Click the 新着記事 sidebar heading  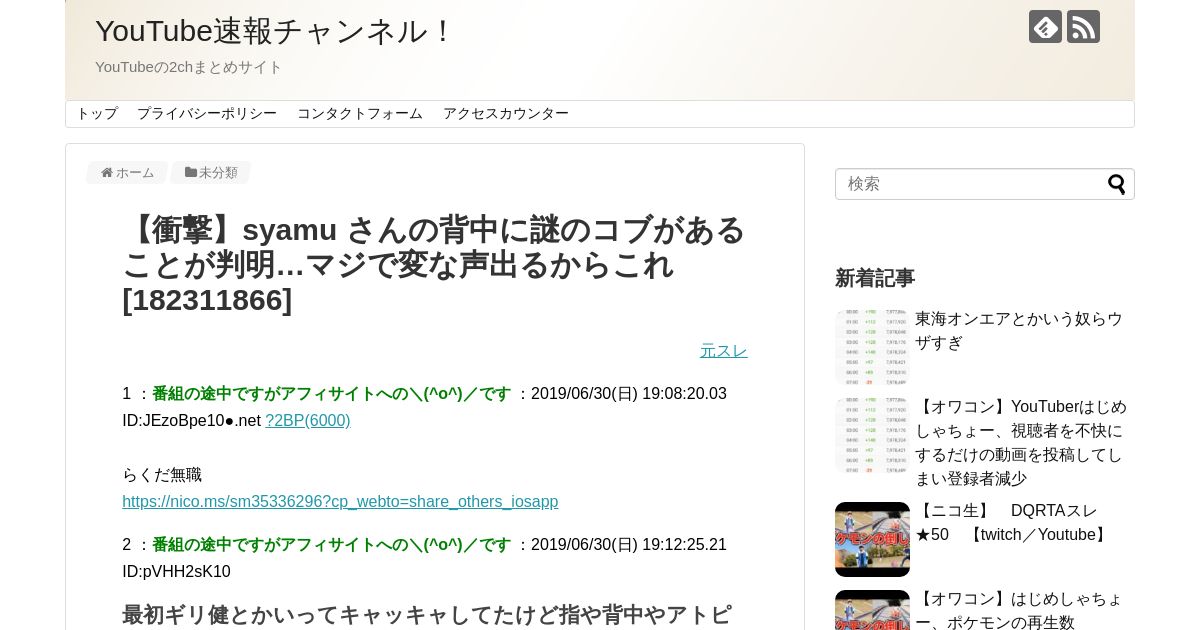pyautogui.click(x=875, y=278)
